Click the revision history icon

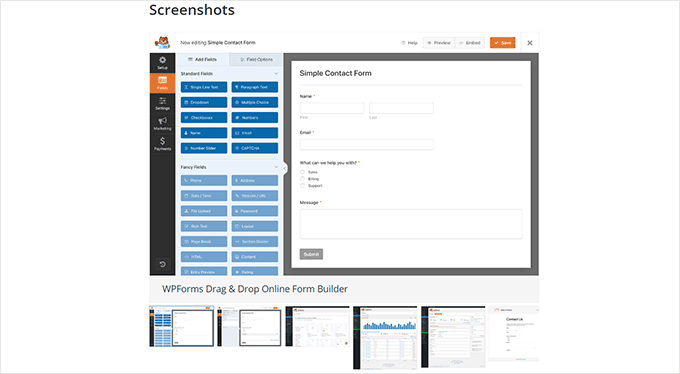tap(162, 264)
